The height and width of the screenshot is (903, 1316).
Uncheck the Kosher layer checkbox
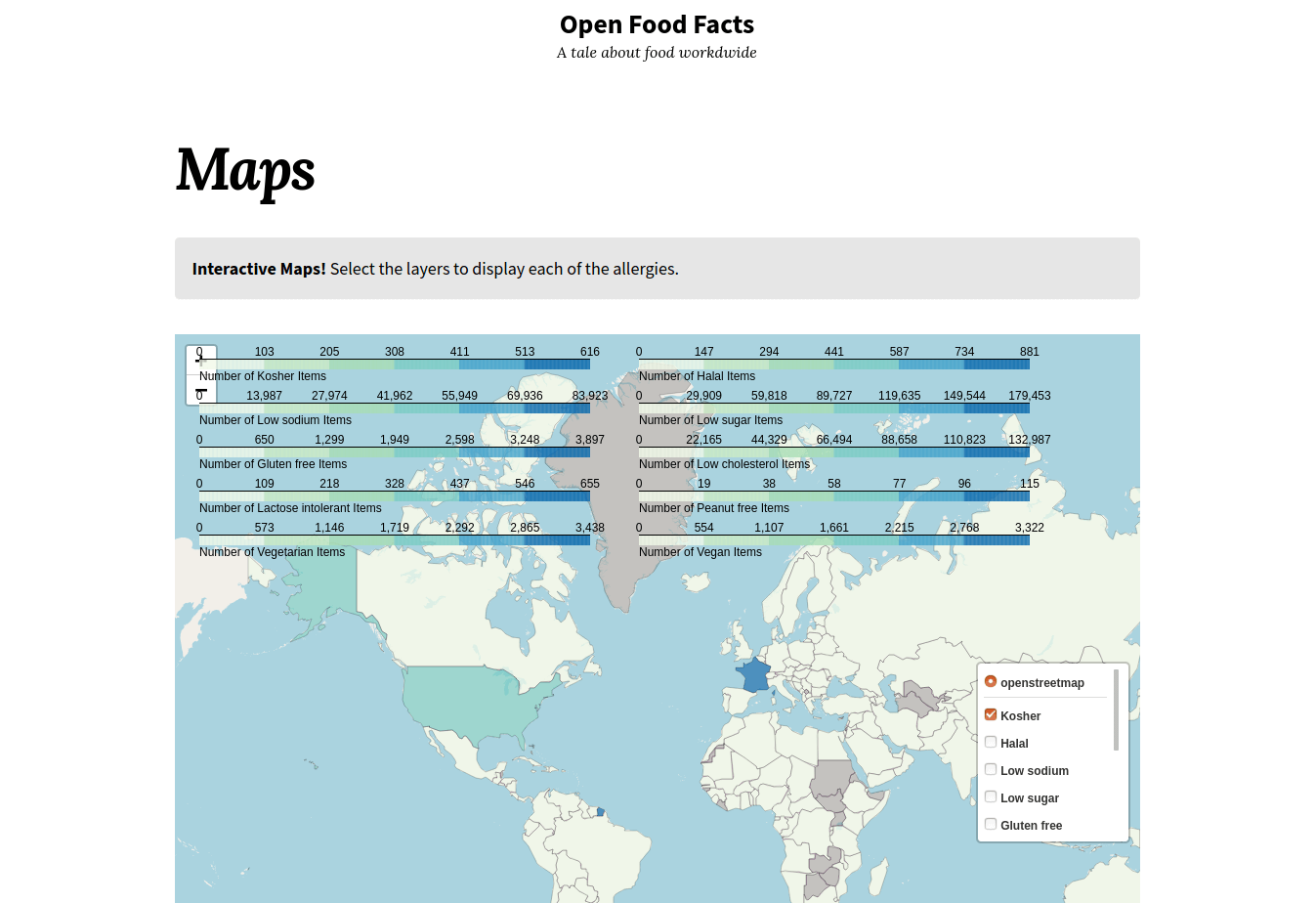coord(991,714)
